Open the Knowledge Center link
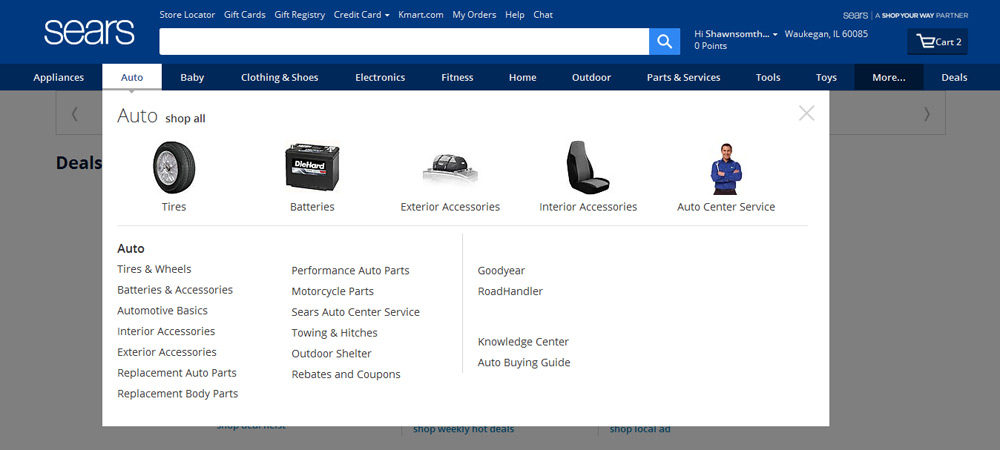 point(524,342)
